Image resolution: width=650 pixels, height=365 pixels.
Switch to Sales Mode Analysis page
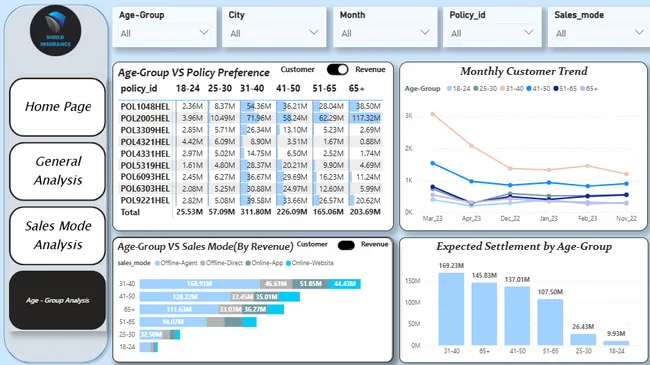[x=58, y=236]
